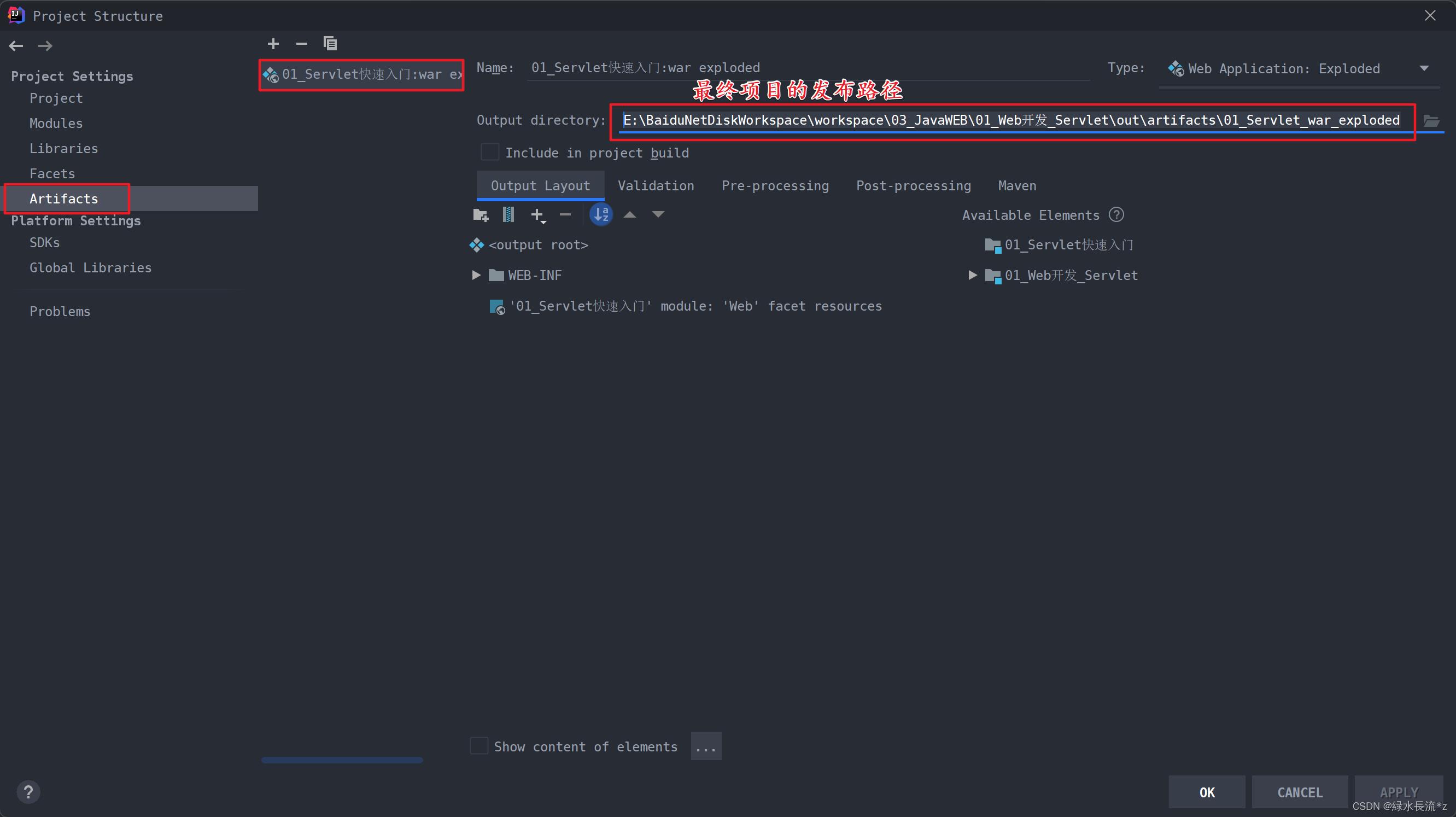
Task: Open the Type dropdown
Action: [x=1299, y=69]
